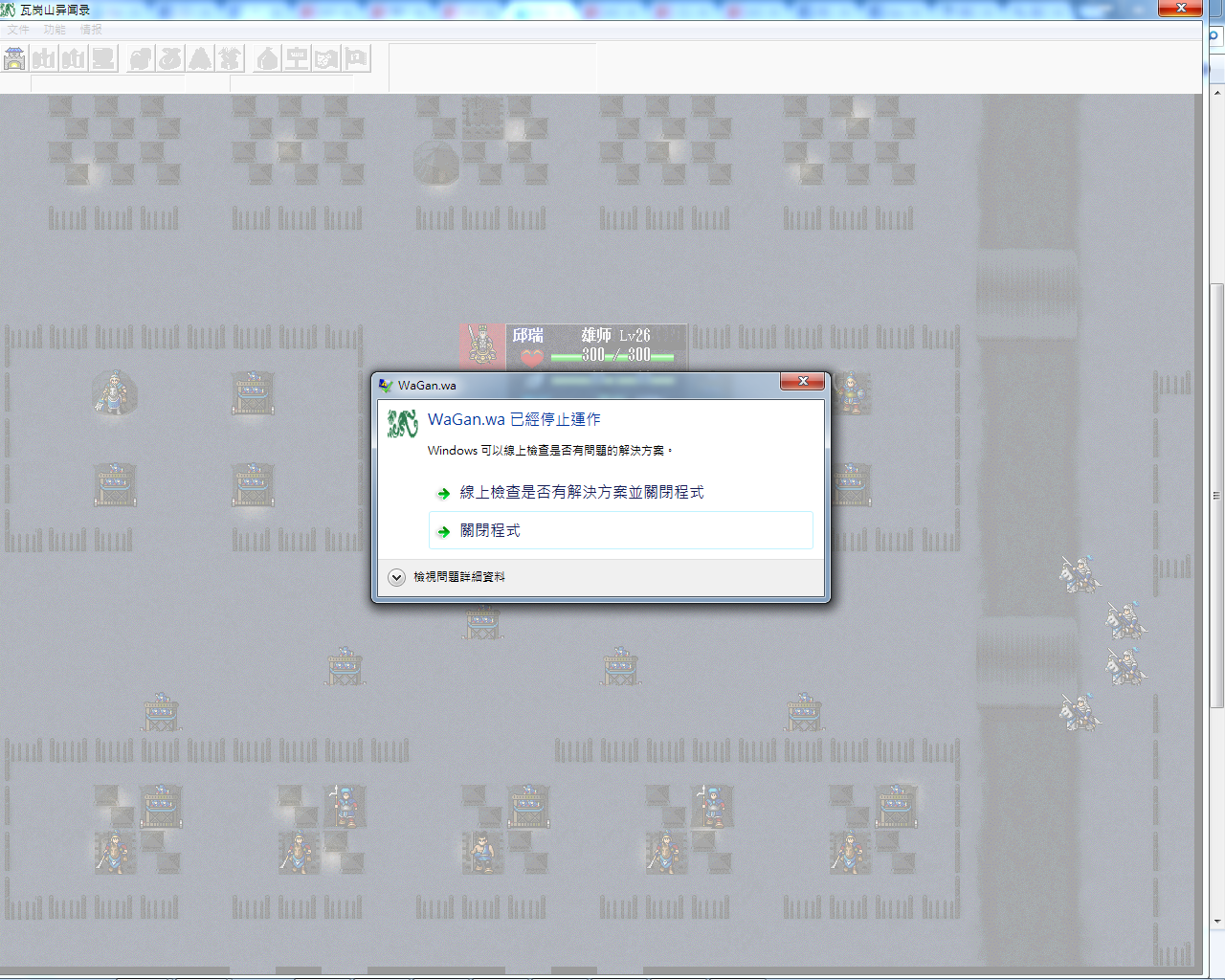Click the money bag toolbar icon
Screen dimensions: 1225x980
[x=267, y=58]
